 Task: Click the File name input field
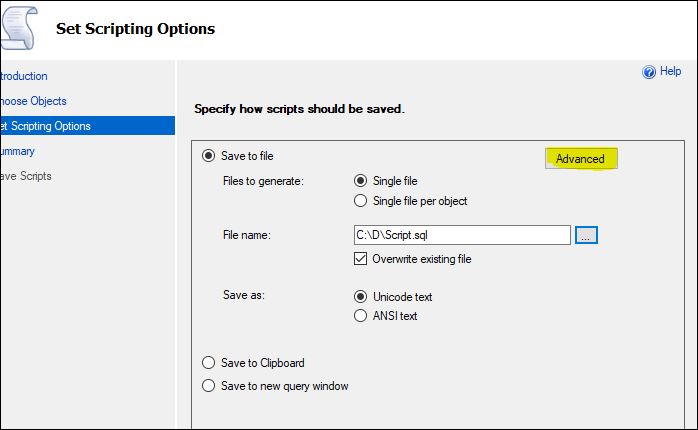(x=462, y=235)
